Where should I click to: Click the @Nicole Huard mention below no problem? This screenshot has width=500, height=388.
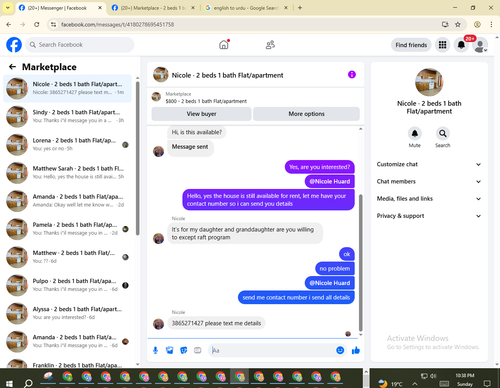pos(330,283)
